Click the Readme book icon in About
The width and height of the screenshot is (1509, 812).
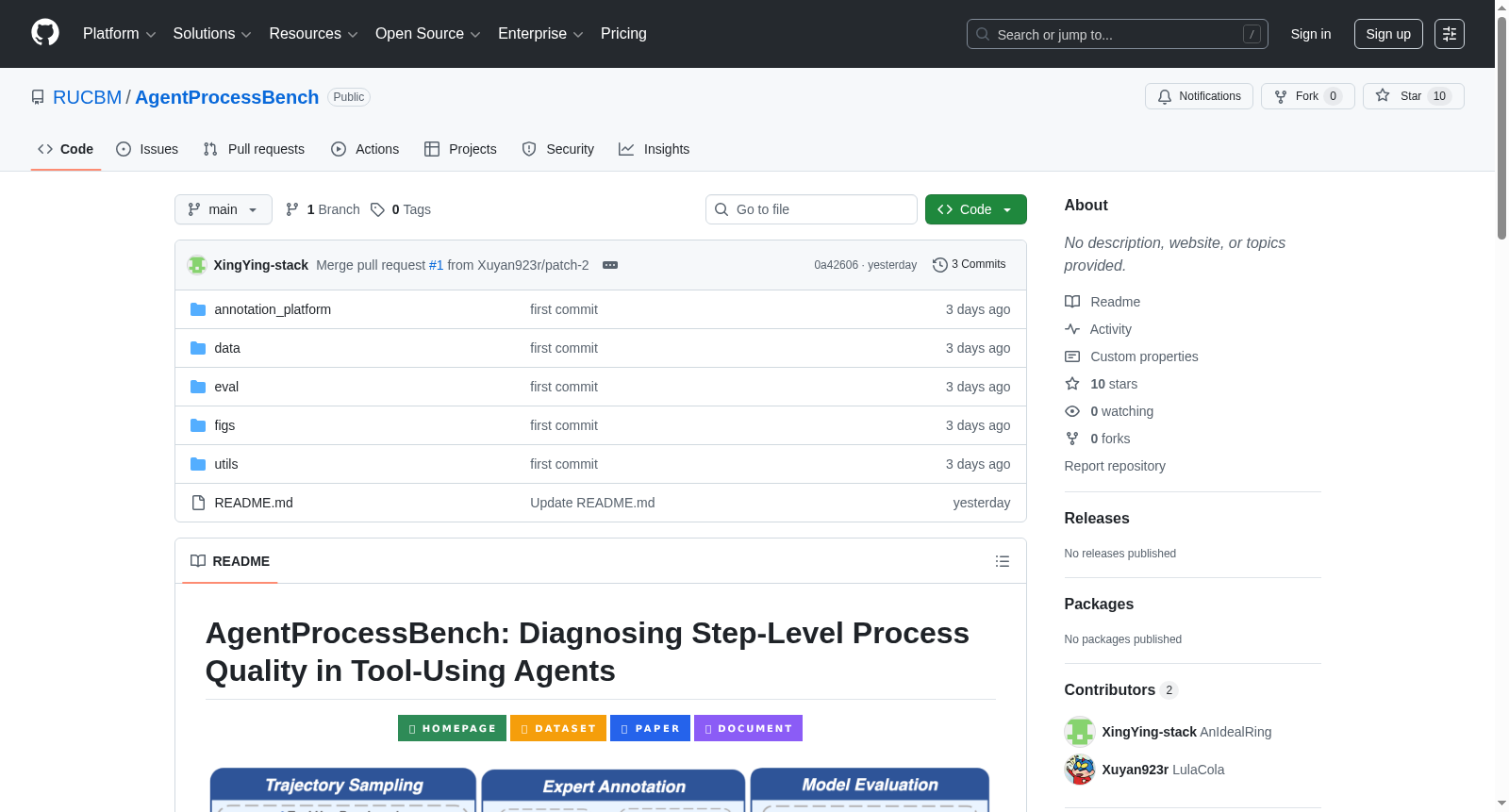click(1072, 302)
